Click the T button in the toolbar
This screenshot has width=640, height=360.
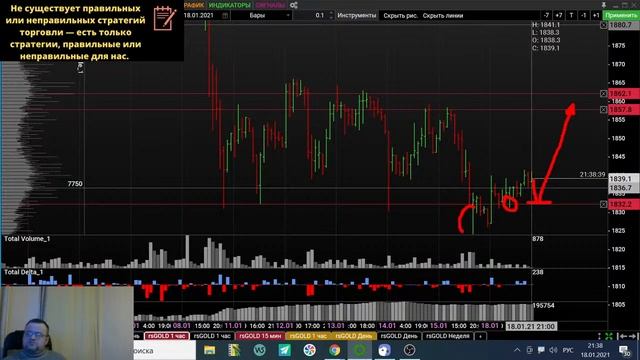tap(571, 16)
